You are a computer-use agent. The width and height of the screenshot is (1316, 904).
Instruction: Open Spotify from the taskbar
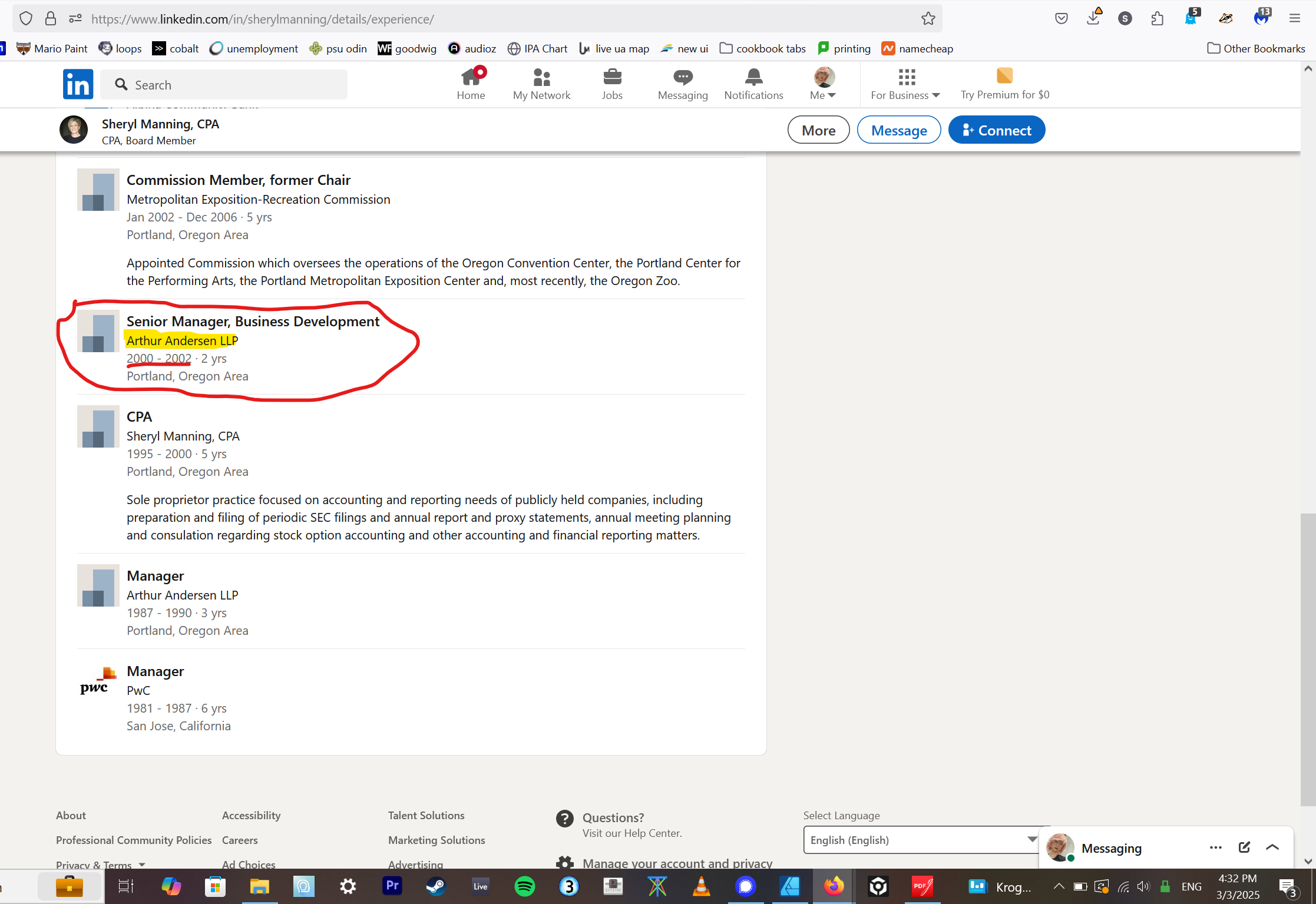coord(524,886)
